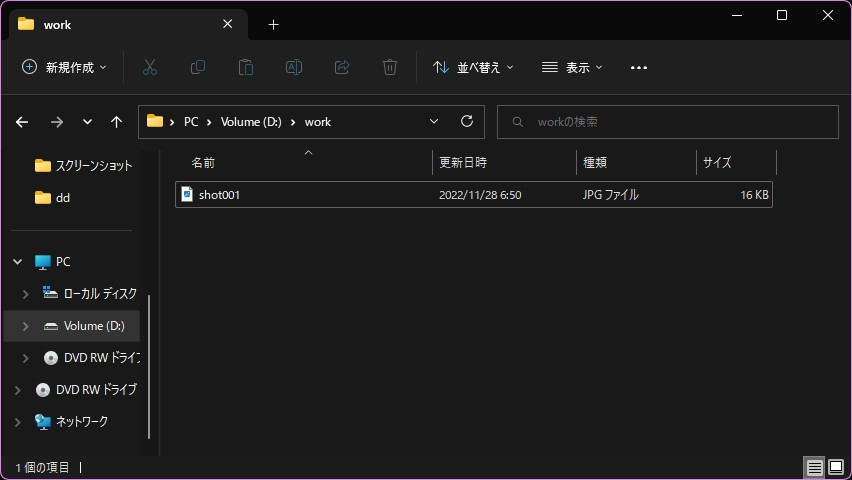
Task: Select the shot001 file name
Action: pyautogui.click(x=219, y=195)
